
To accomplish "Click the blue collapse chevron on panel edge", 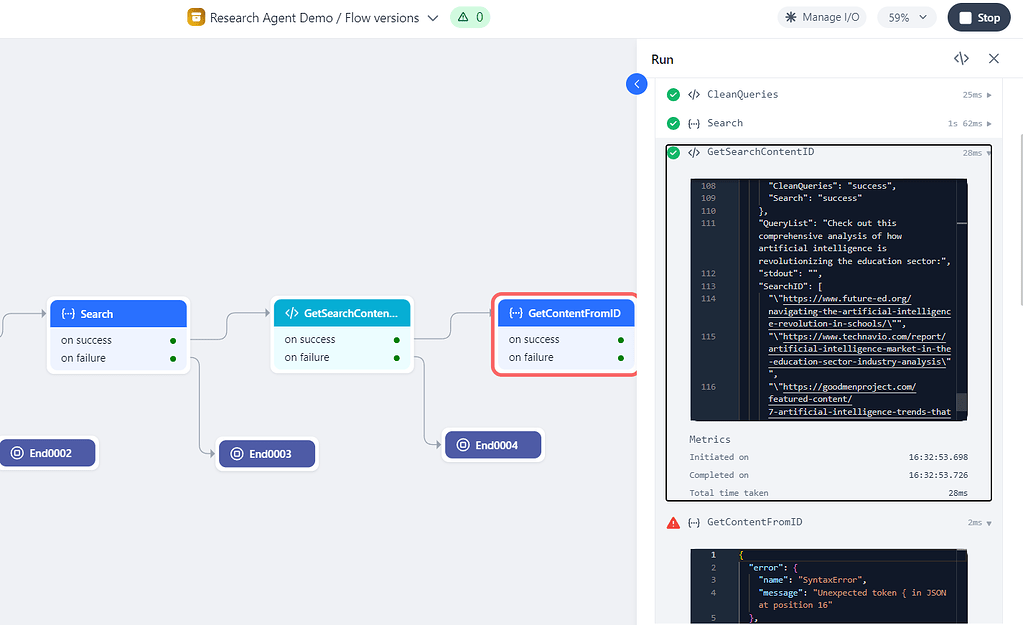I will tap(636, 84).
